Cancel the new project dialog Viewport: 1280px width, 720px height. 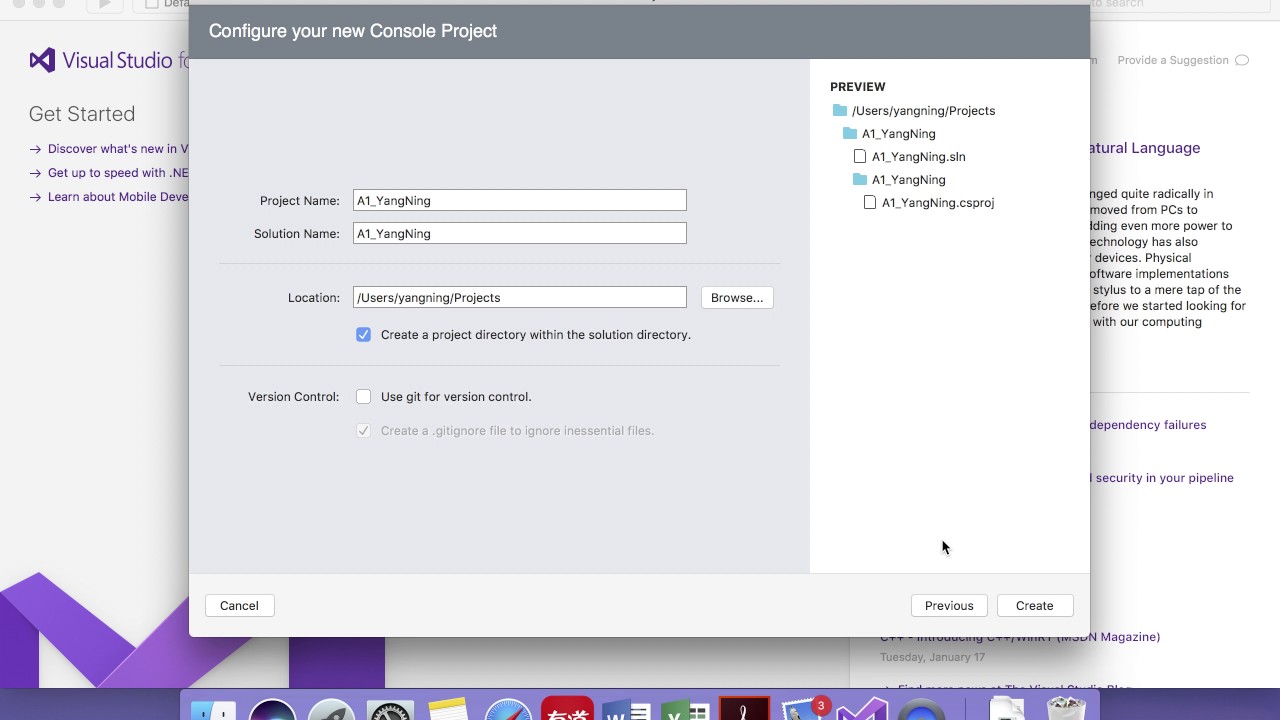(239, 606)
